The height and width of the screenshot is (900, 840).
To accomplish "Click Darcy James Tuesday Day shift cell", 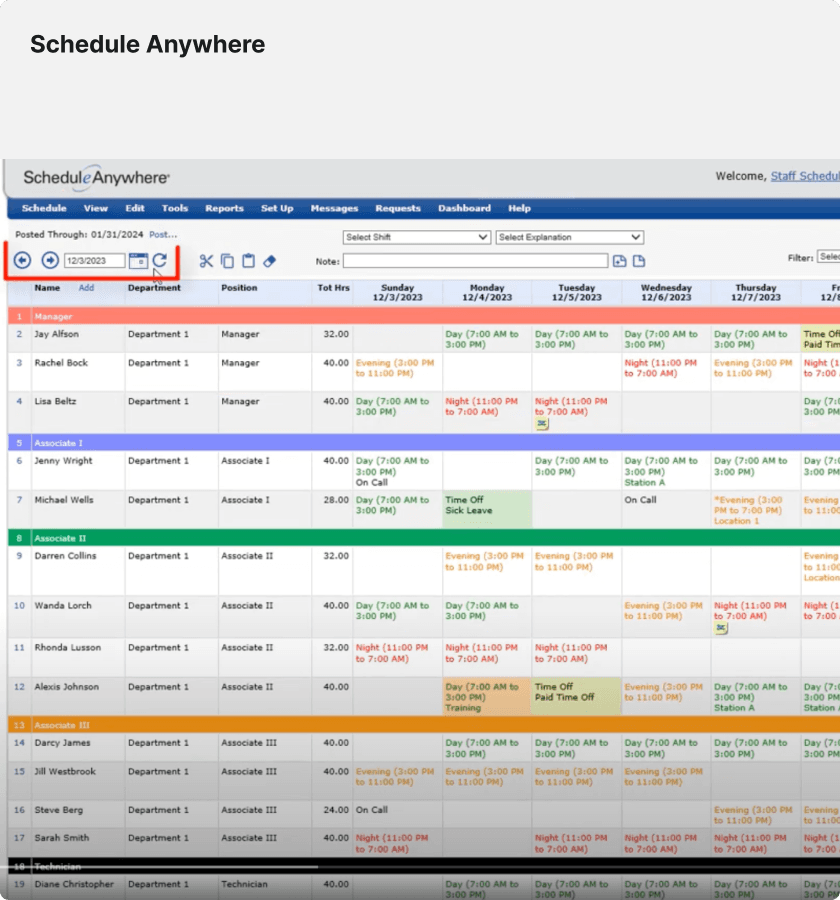I will pos(576,748).
